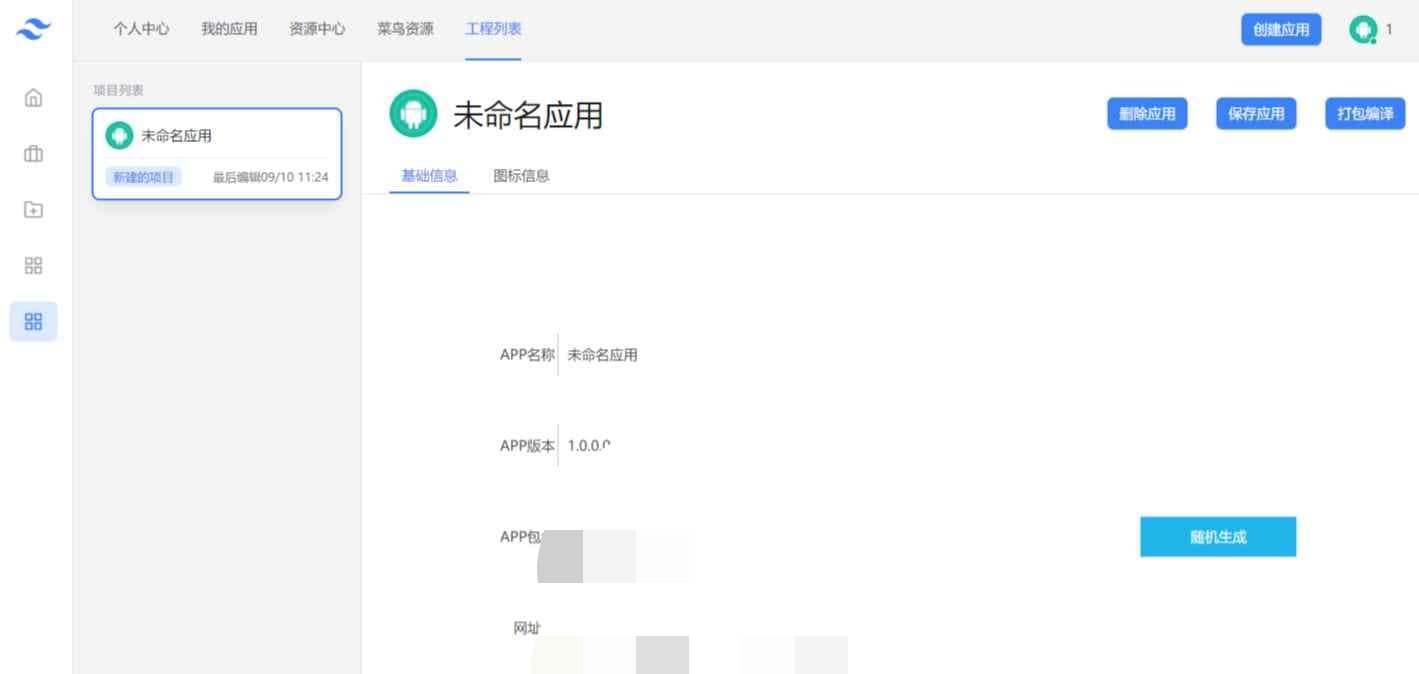The image size is (1419, 674).
Task: Click the 创建应用 button
Action: 1280,29
